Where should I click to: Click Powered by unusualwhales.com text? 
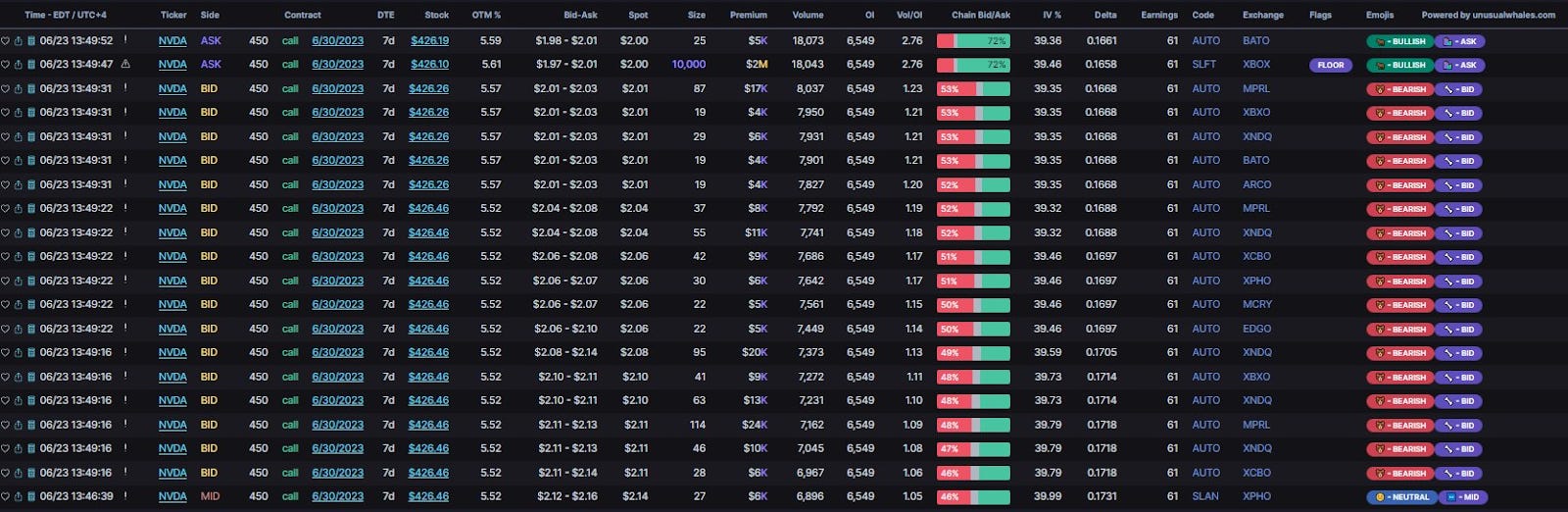[x=1489, y=15]
